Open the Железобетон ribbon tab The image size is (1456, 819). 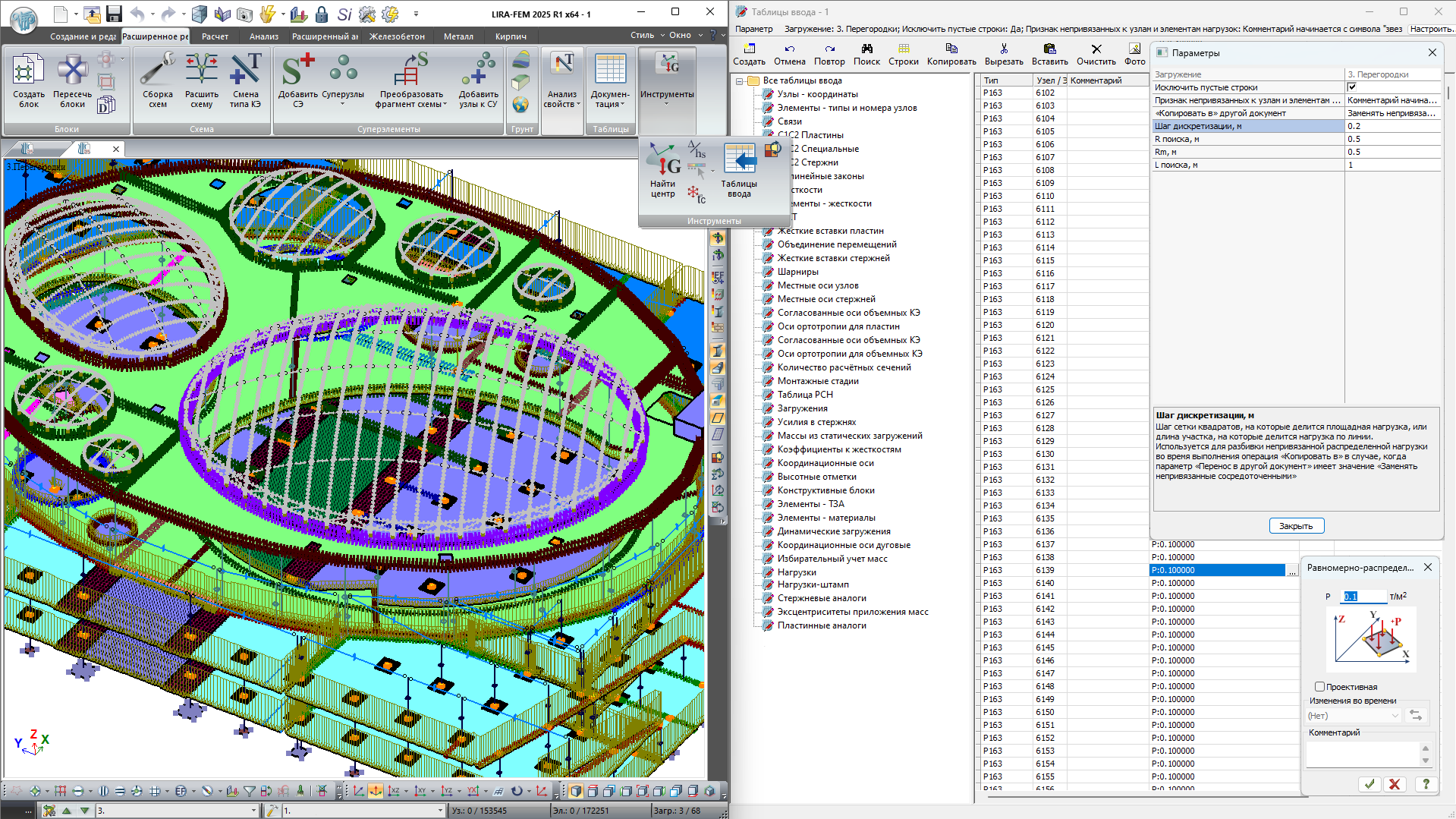(397, 36)
